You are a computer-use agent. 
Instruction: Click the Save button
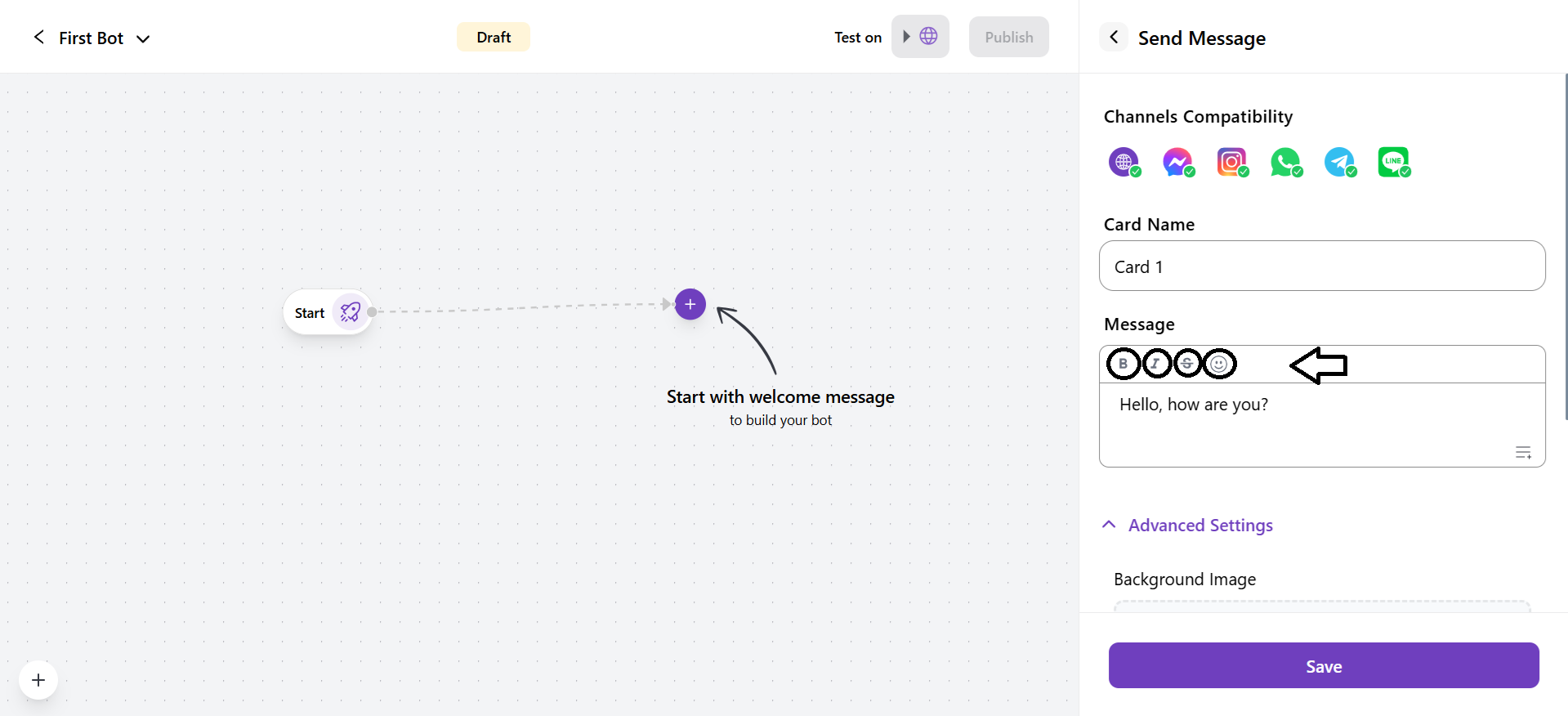[1323, 665]
